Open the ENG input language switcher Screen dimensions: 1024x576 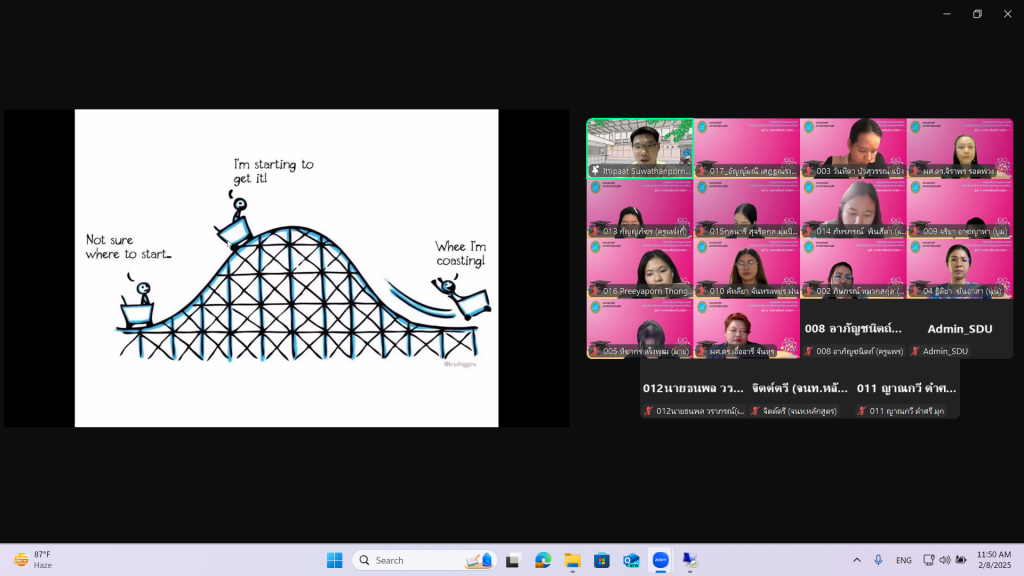(904, 560)
